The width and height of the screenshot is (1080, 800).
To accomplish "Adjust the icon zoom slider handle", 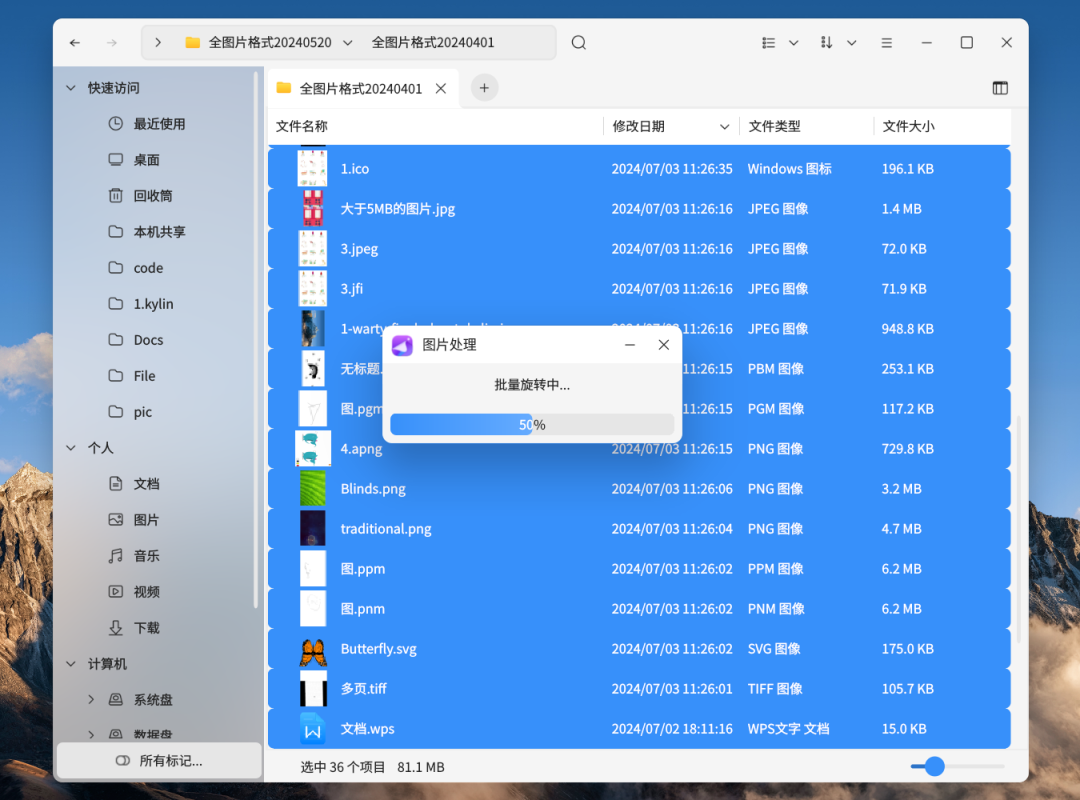I will [935, 766].
